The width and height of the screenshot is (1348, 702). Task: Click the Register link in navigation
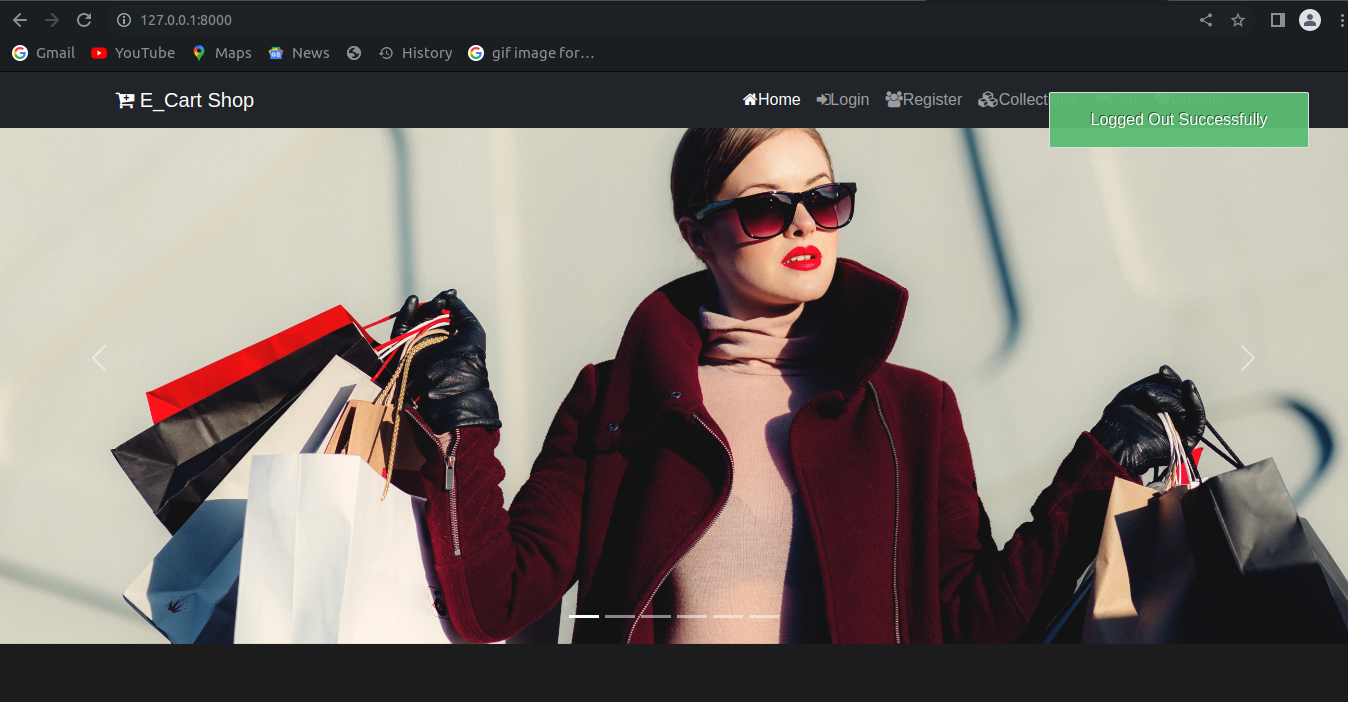point(932,99)
